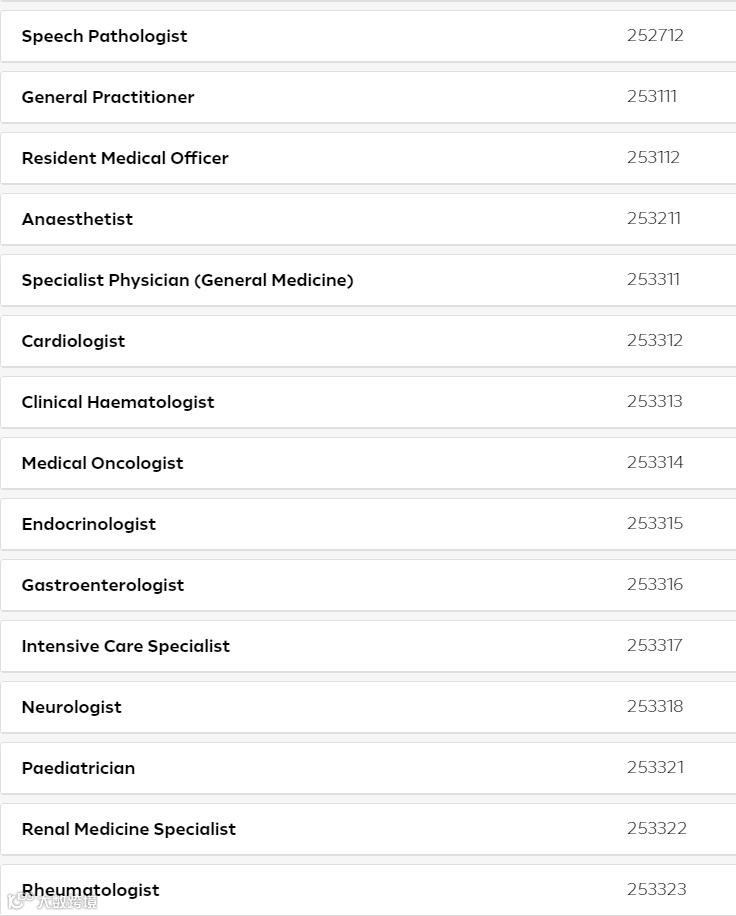The image size is (736, 916).
Task: Select the Intensive Care Specialist row
Action: tap(126, 646)
